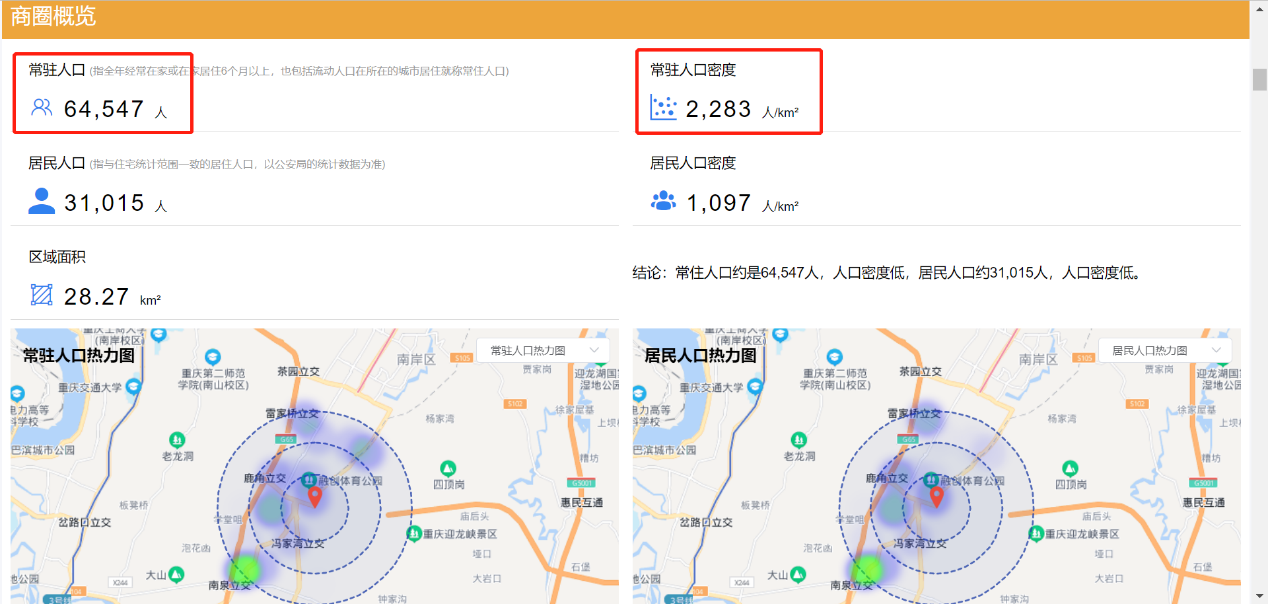Click the chevron arrow in 居民人口热力图 selector
1268x604 pixels.
pyautogui.click(x=1216, y=350)
